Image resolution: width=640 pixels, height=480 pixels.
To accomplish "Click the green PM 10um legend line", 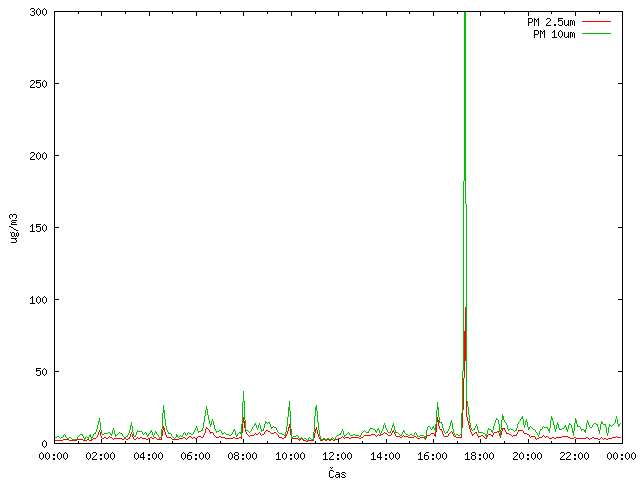I will (596, 33).
